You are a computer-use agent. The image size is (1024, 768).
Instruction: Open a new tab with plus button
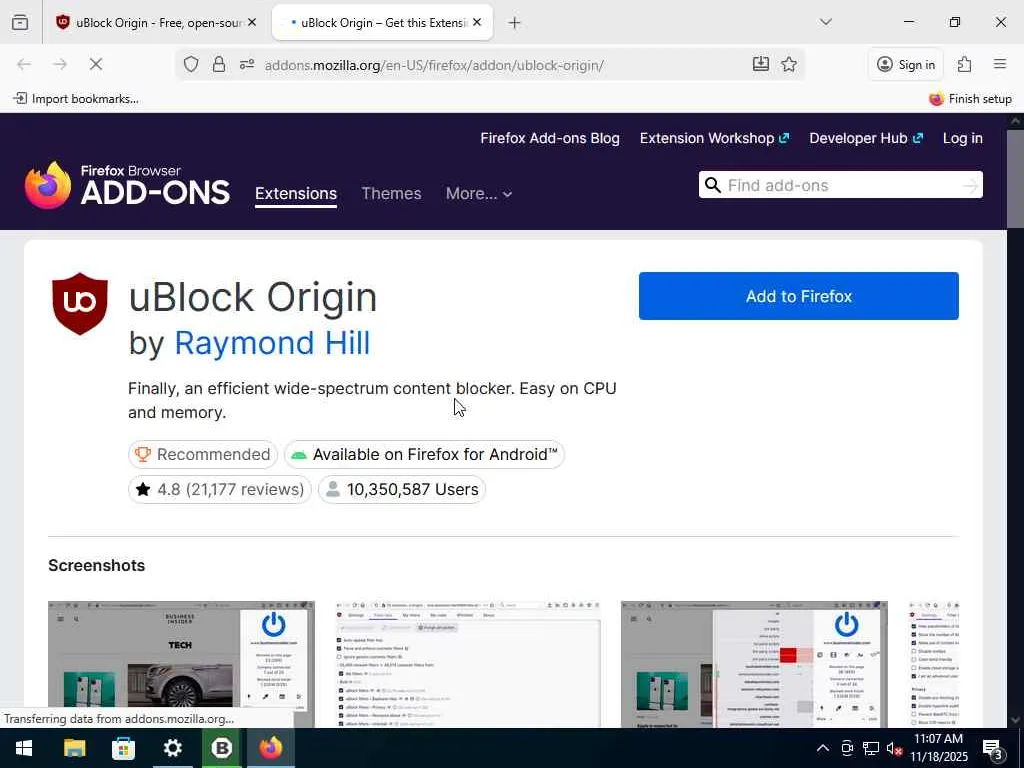coord(515,23)
